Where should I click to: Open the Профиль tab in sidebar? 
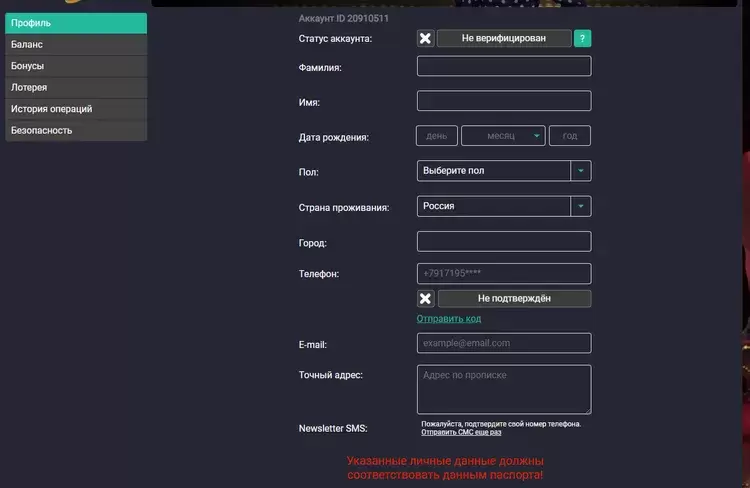pyautogui.click(x=76, y=23)
